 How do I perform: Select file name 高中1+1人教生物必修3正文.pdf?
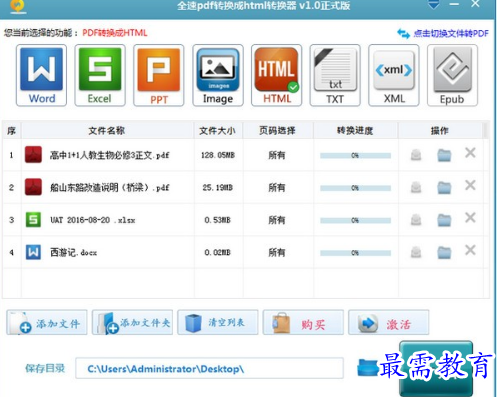pos(110,155)
